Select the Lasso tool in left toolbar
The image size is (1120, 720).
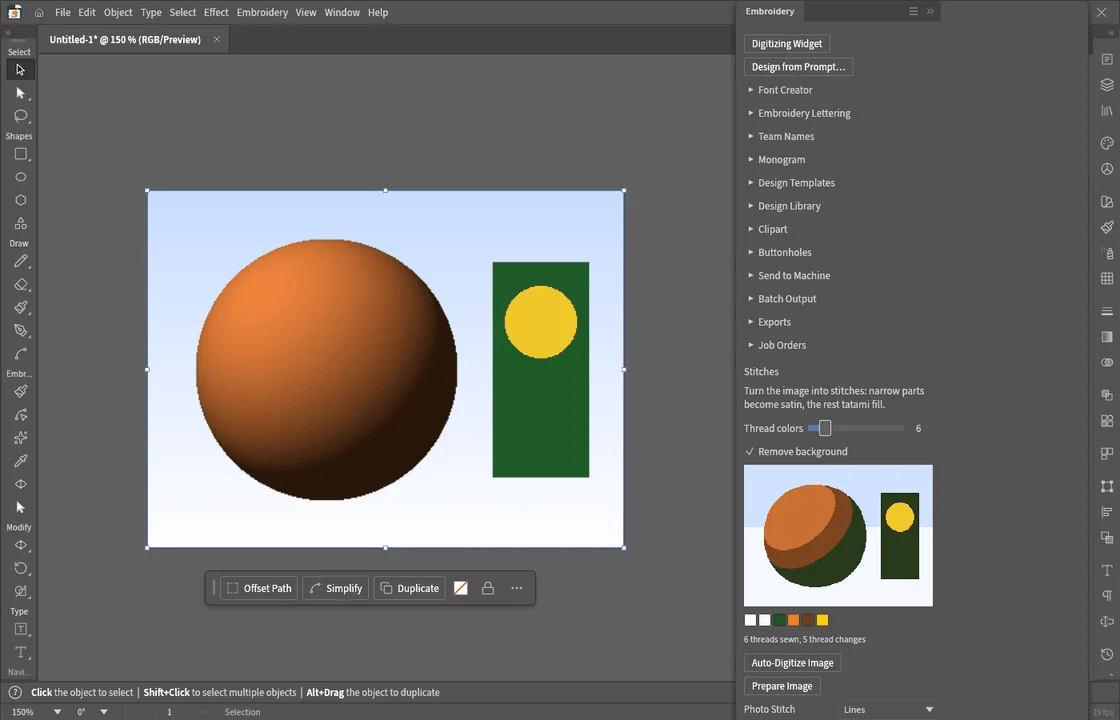click(21, 116)
